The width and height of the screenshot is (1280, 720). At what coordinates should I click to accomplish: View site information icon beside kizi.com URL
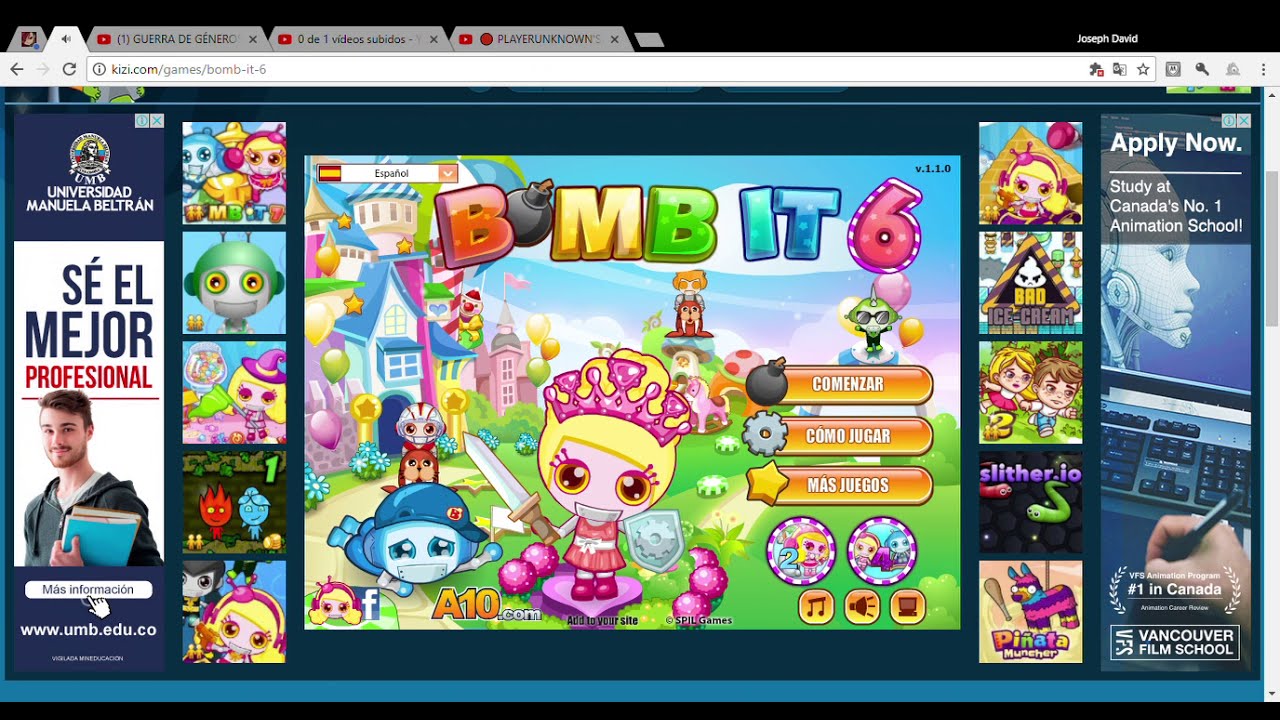(x=98, y=69)
